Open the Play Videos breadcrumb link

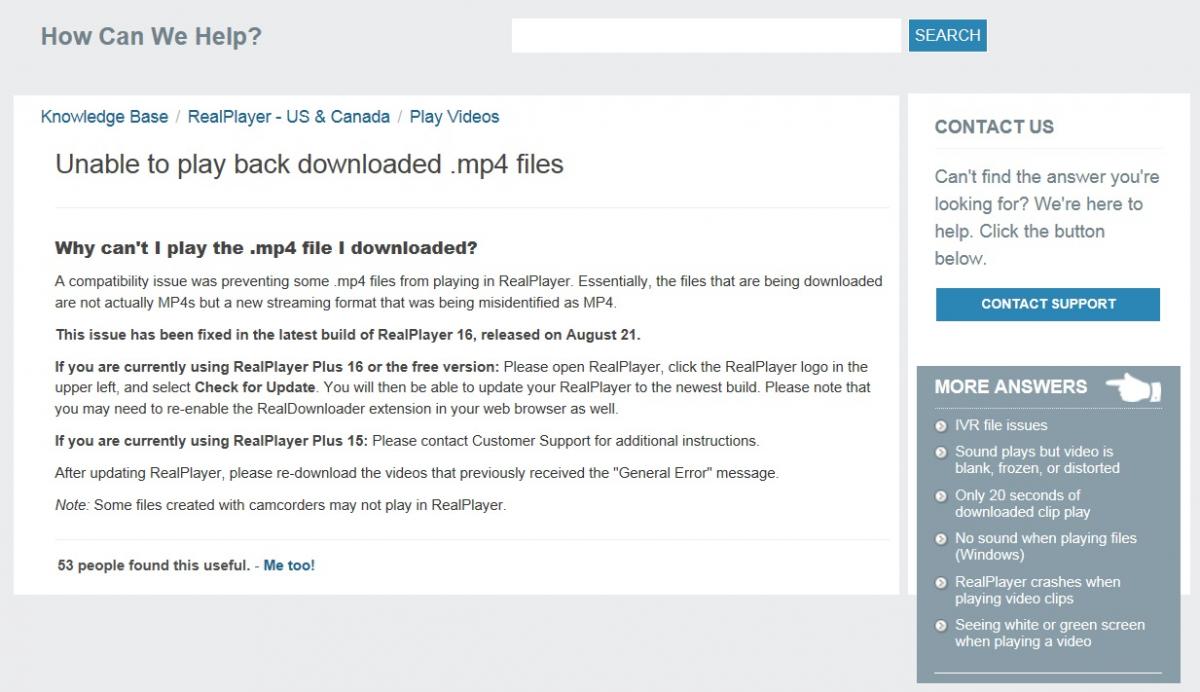(454, 117)
